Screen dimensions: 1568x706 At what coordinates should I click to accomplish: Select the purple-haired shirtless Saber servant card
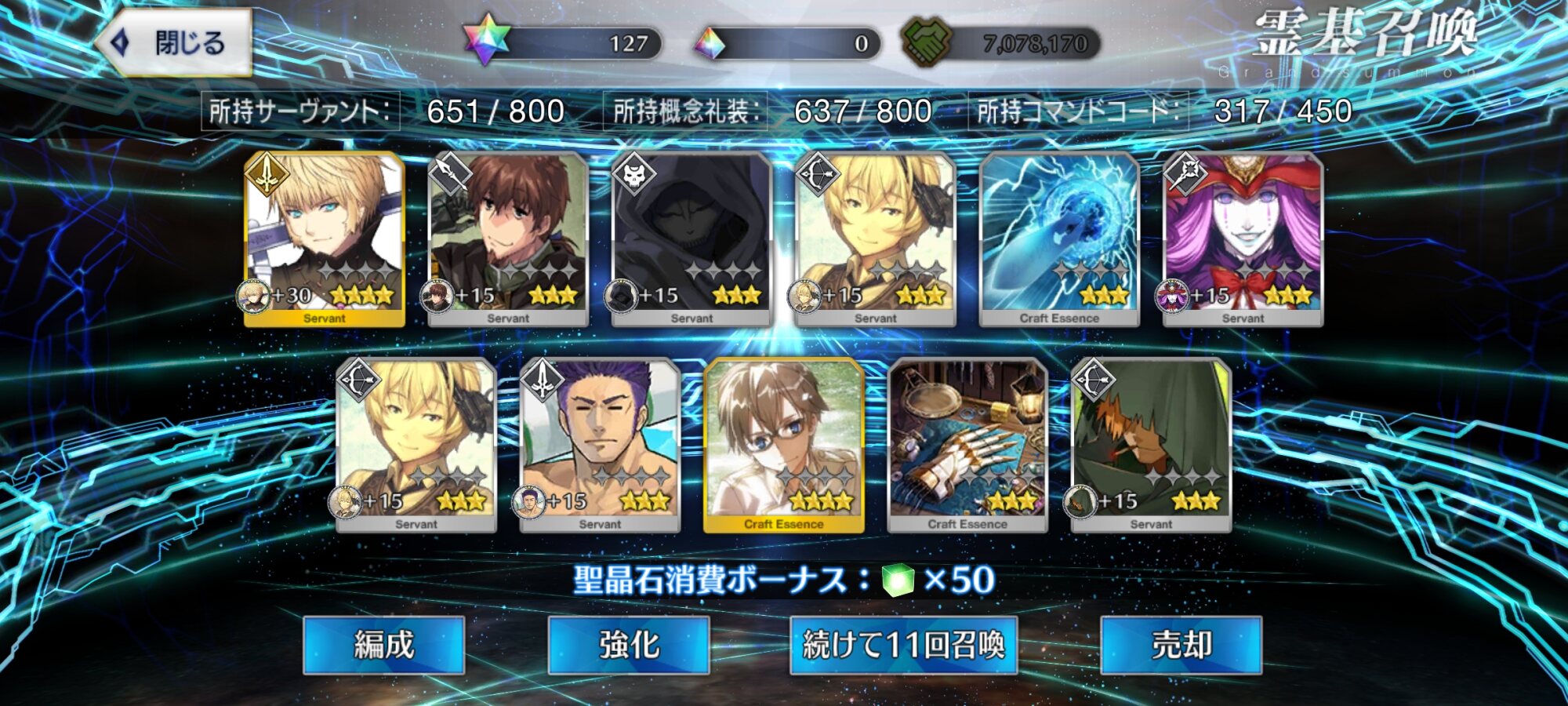point(600,446)
